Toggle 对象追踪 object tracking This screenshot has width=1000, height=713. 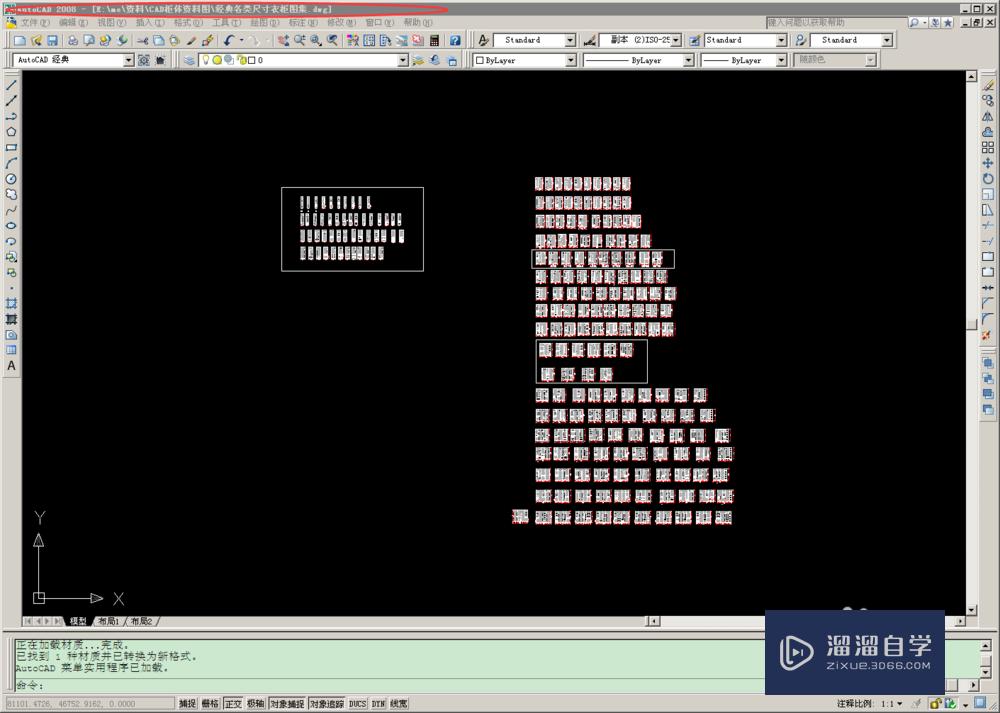pos(327,703)
